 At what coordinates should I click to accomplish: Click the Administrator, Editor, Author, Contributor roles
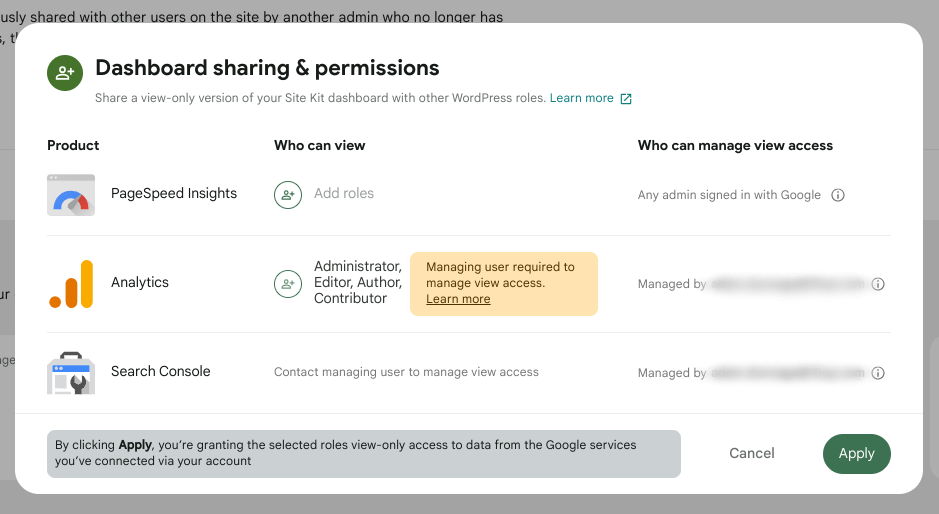tap(358, 282)
